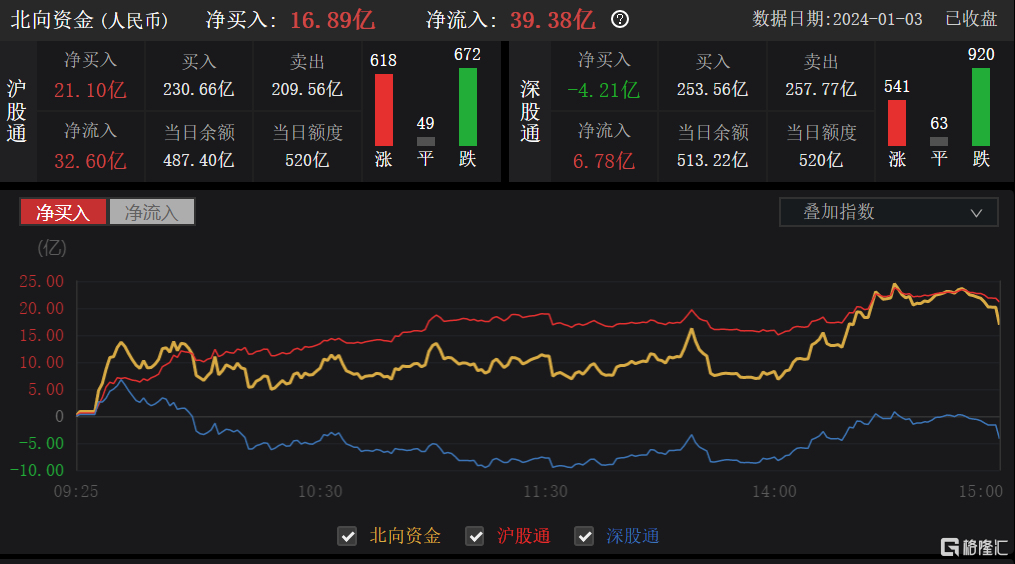Screen dimensions: 1015x564
Task: Click the 10:30 time axis label
Action: pyautogui.click(x=320, y=491)
